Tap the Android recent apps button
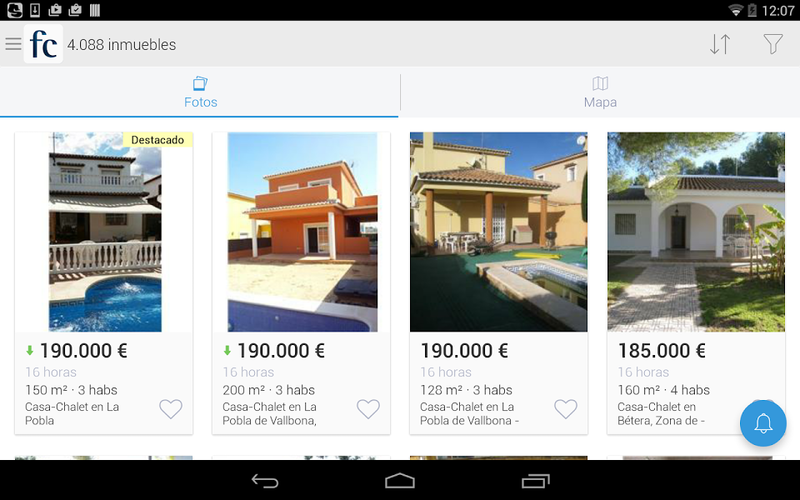800x500 pixels. (x=535, y=481)
